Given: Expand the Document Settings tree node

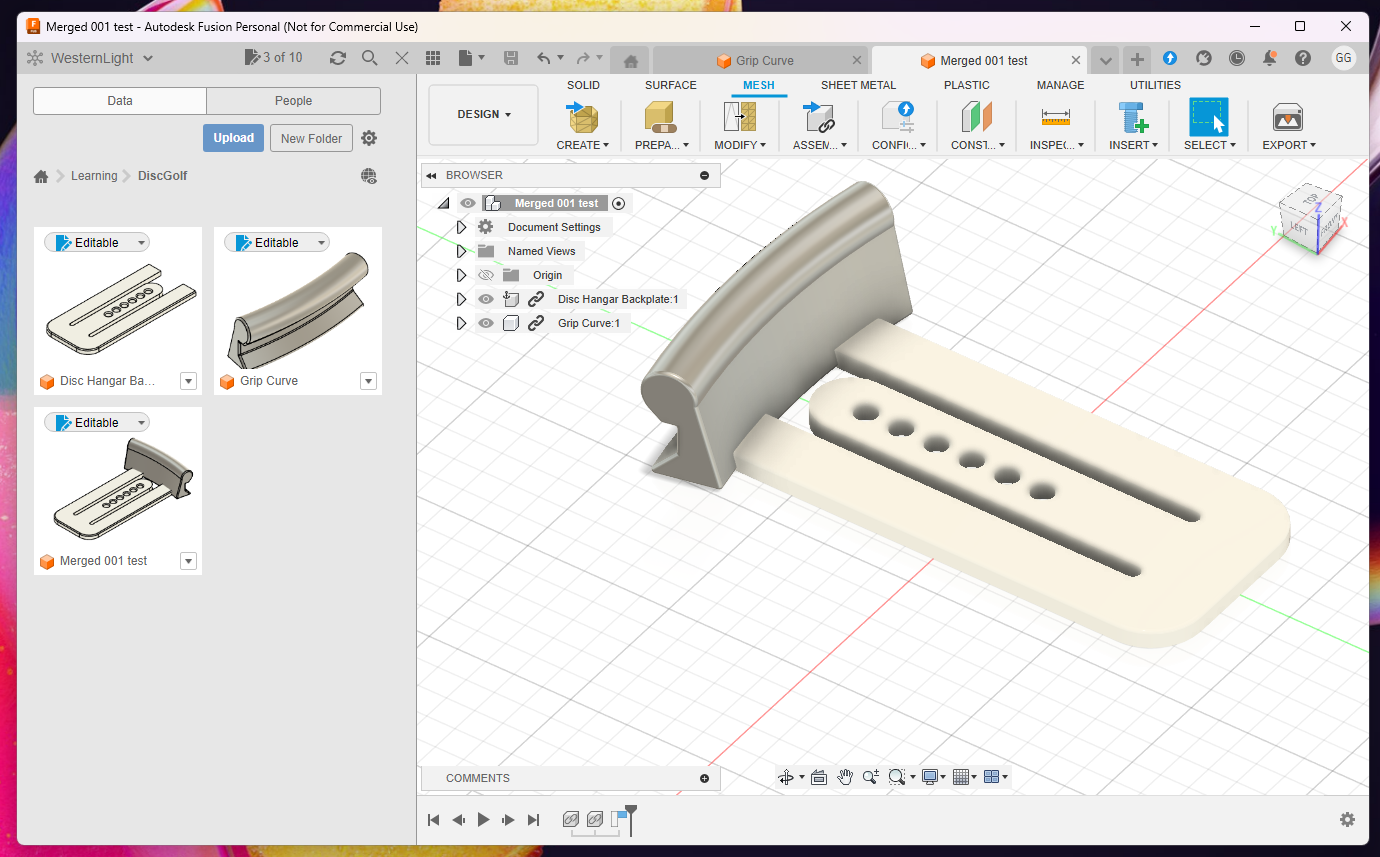Looking at the screenshot, I should pos(461,227).
